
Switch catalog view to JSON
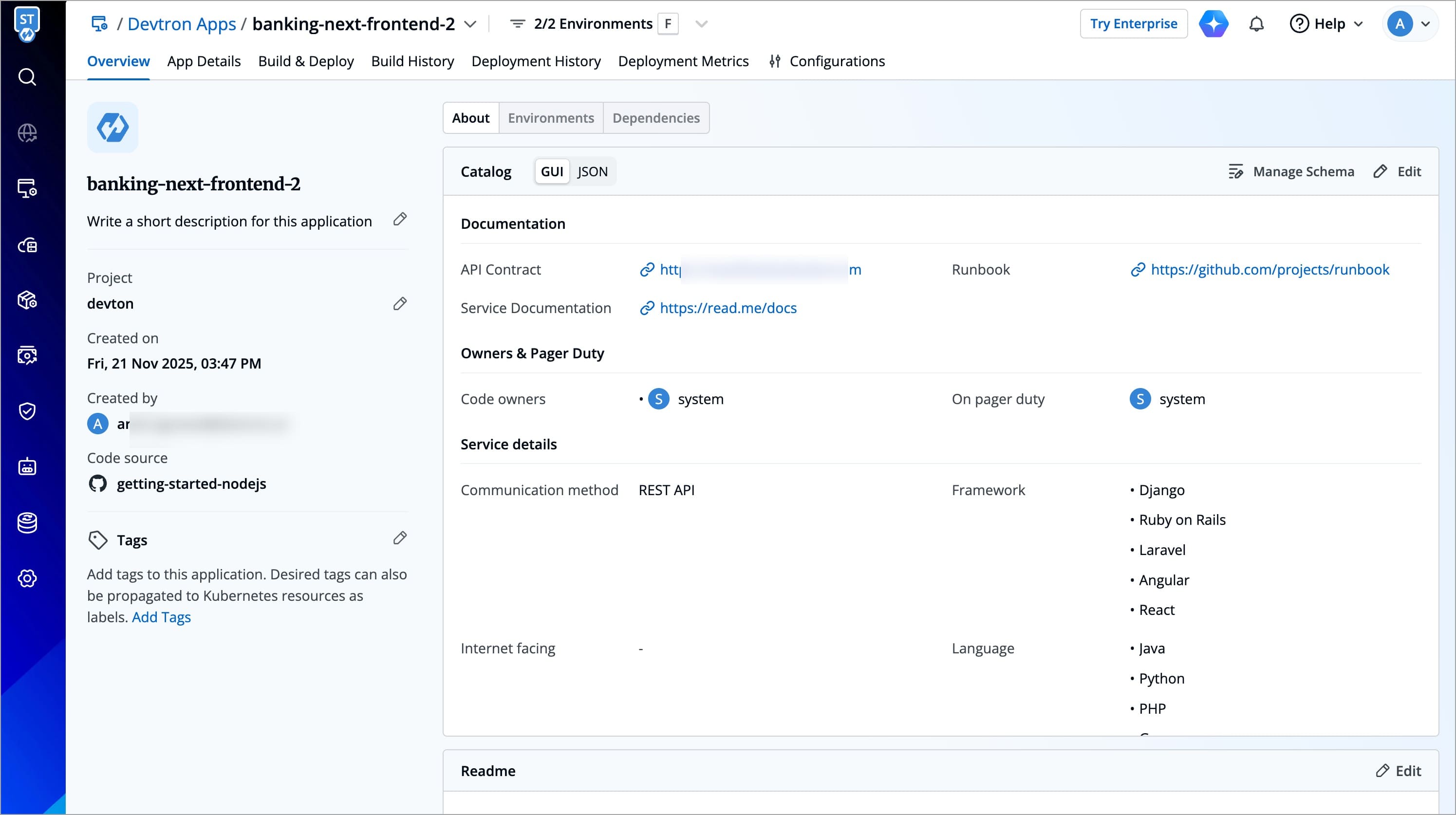(592, 172)
